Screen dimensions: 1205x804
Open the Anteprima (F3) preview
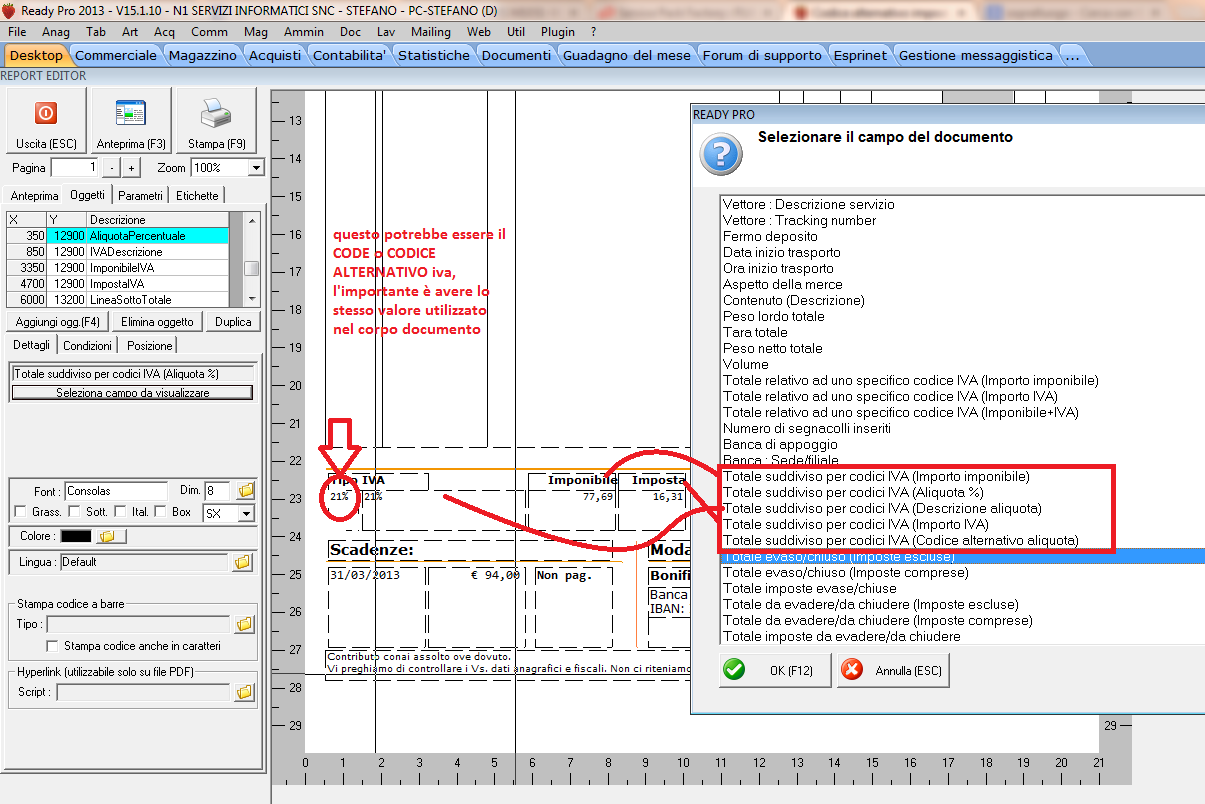point(131,113)
